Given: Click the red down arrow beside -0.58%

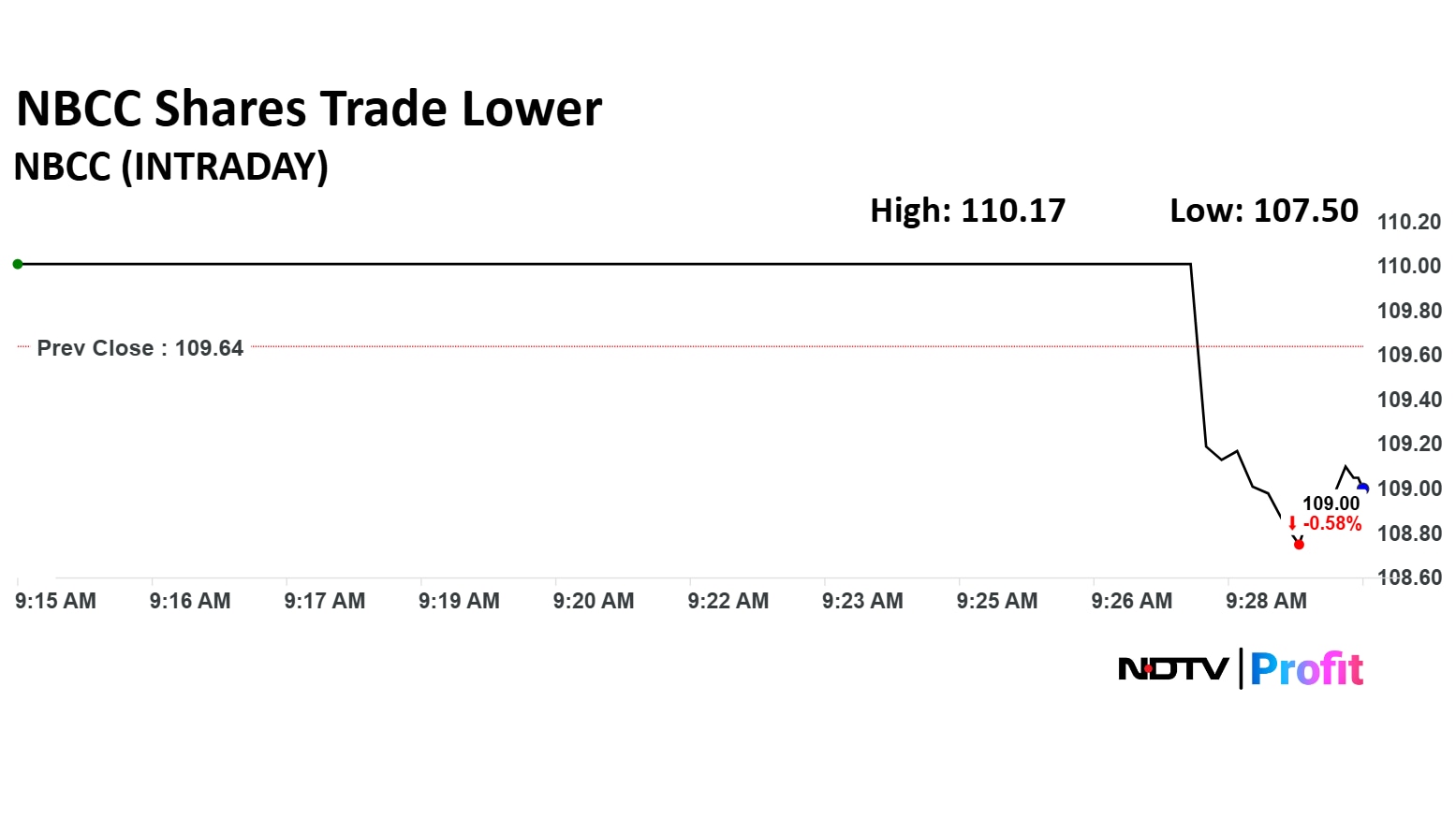Looking at the screenshot, I should tap(1292, 523).
